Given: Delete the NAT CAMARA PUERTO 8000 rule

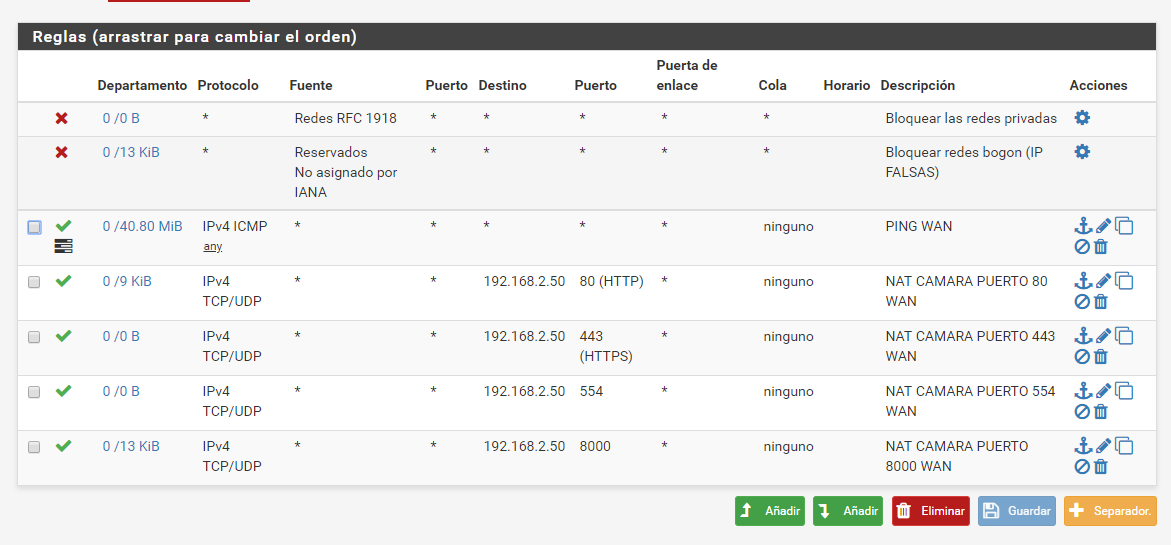Looking at the screenshot, I should [1101, 466].
